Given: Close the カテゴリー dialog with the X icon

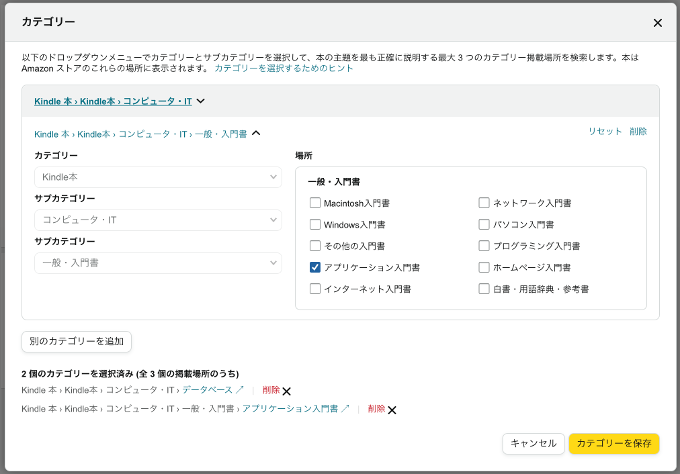Looking at the screenshot, I should pos(657,23).
